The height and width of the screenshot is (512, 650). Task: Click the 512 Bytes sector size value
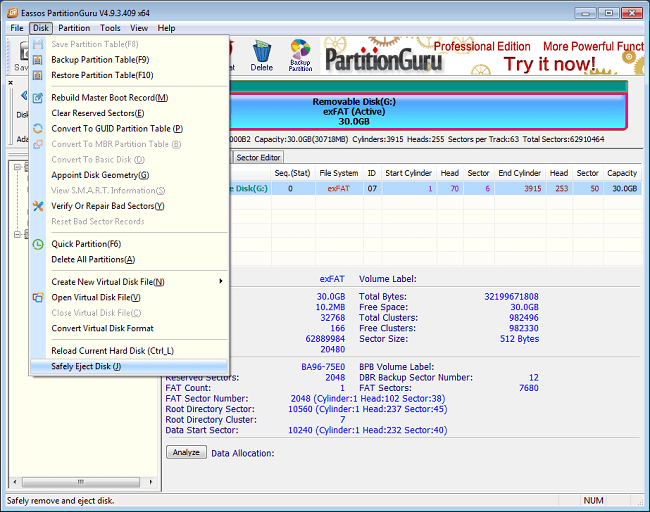click(519, 339)
